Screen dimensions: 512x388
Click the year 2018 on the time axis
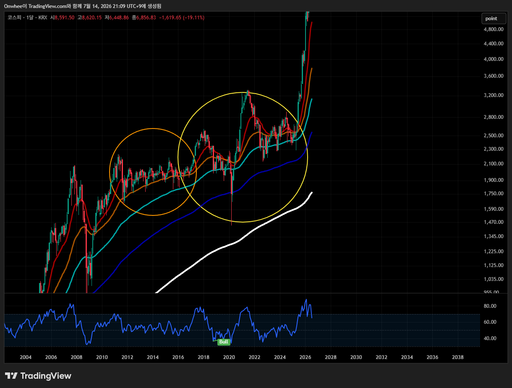click(x=204, y=357)
